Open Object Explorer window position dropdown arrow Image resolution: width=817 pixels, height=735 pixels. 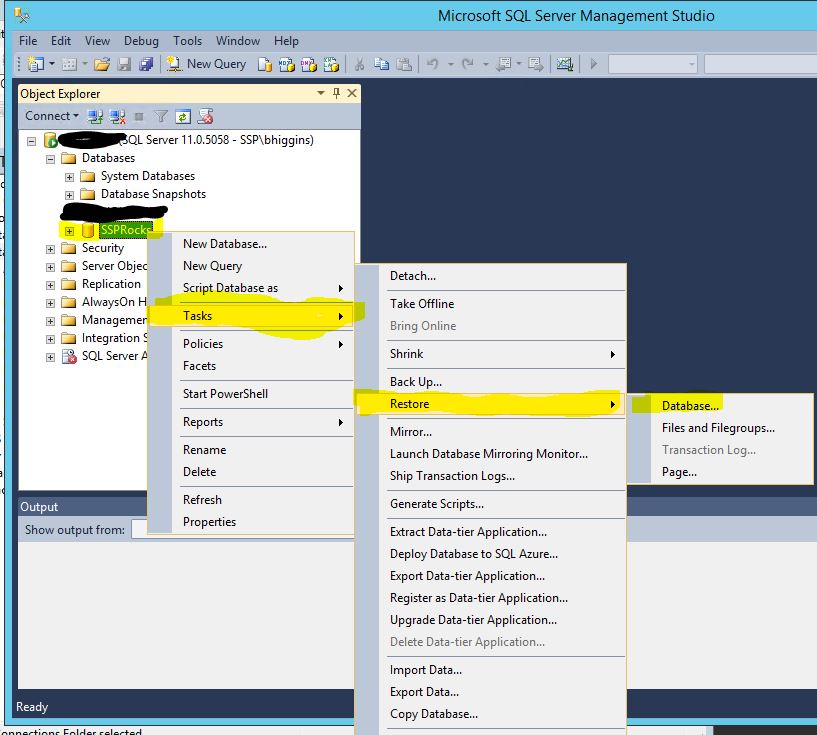point(321,93)
